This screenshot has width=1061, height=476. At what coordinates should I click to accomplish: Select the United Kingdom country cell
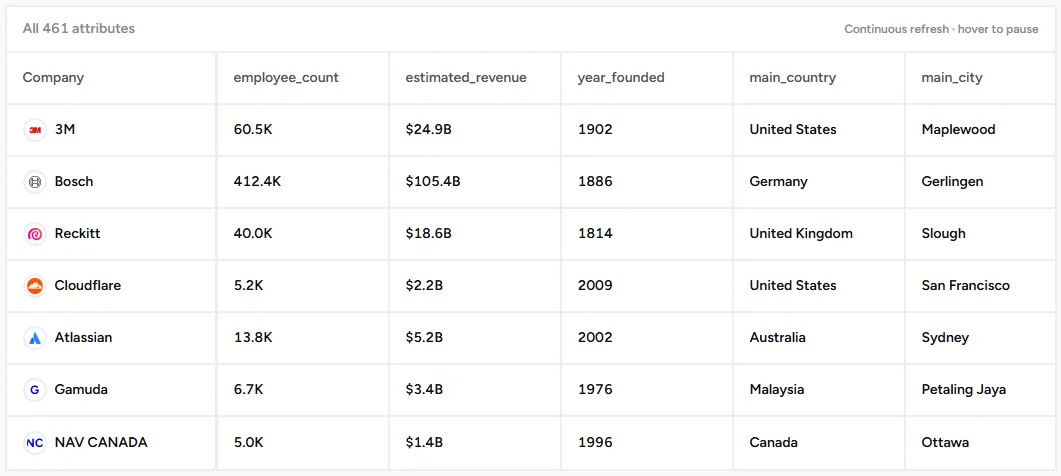[801, 234]
